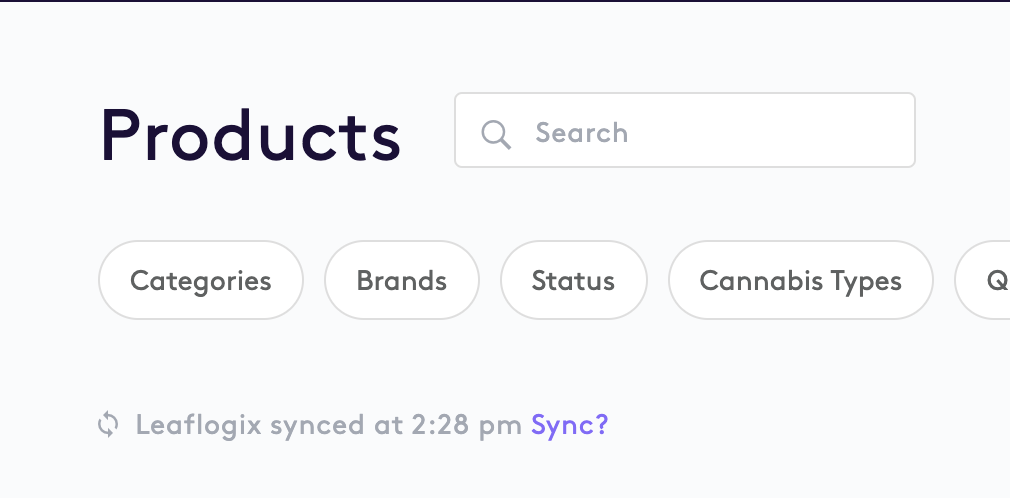Choose the Categories pill button
1010x498 pixels.
click(x=201, y=280)
